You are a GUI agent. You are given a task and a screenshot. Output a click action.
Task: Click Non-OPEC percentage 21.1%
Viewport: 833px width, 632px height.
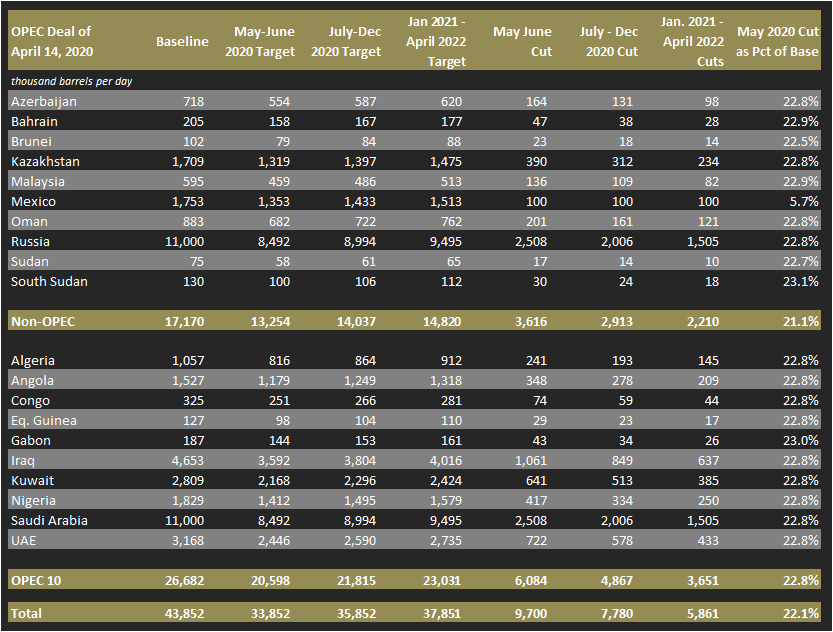[801, 321]
